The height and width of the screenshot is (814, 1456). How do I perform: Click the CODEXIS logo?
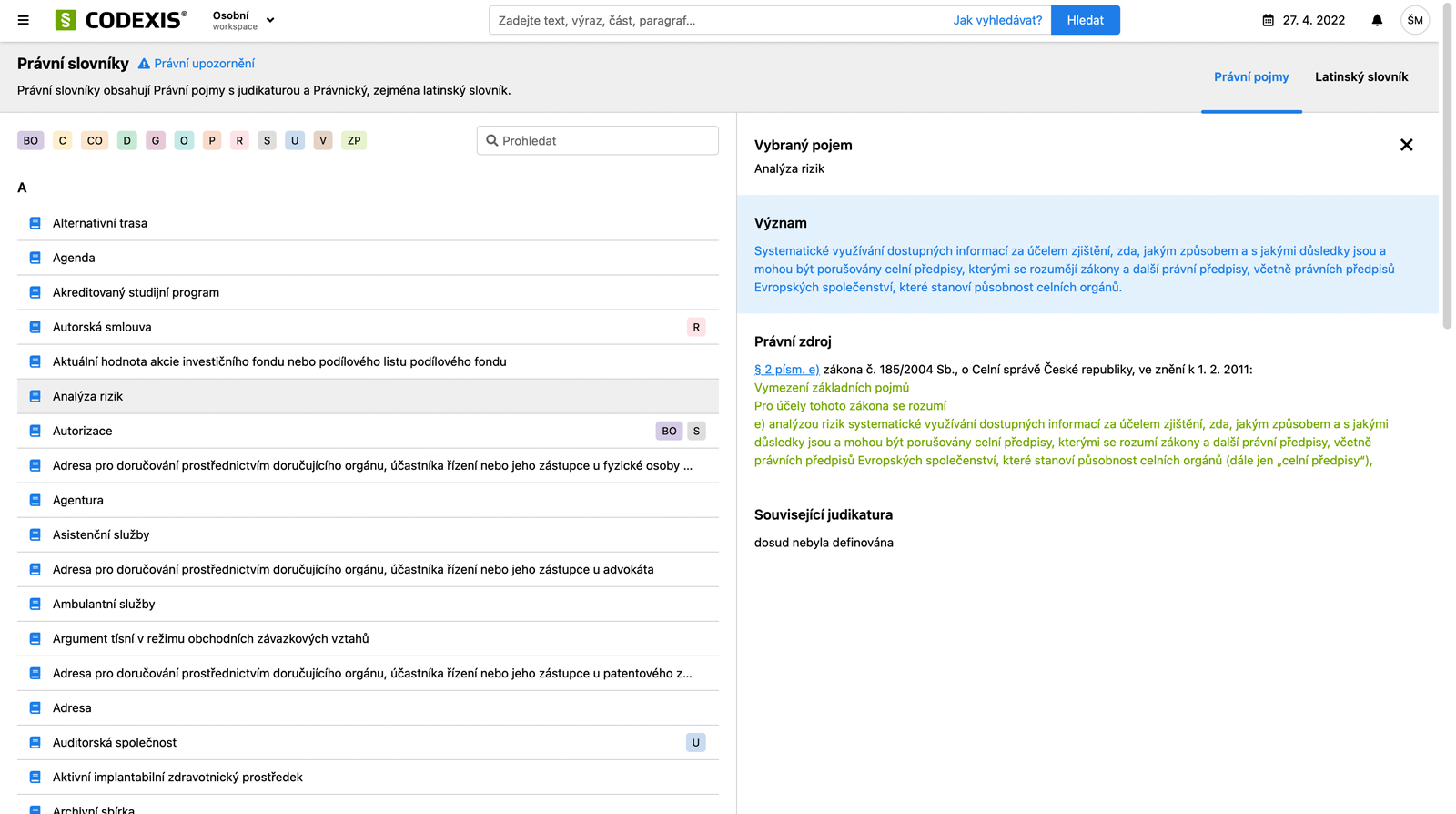click(x=121, y=20)
